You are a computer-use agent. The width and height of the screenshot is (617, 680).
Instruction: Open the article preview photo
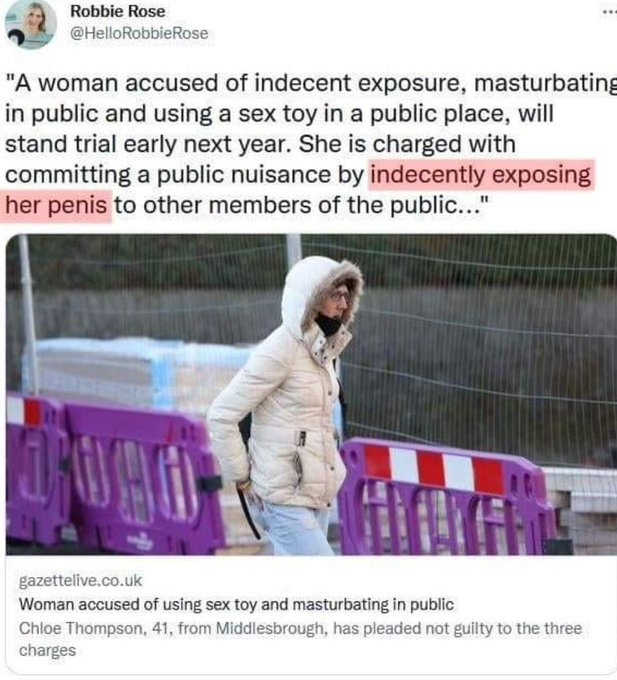(x=311, y=394)
